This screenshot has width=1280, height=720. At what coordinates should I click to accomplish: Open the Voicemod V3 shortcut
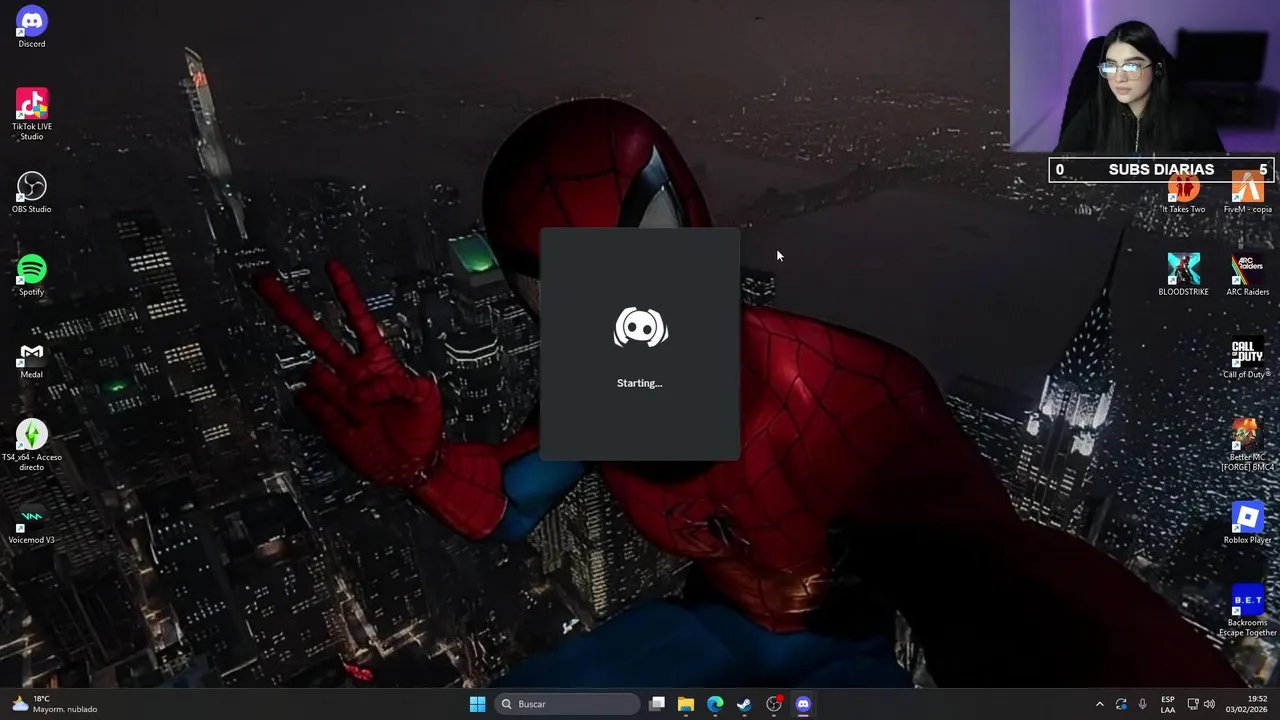(31, 524)
